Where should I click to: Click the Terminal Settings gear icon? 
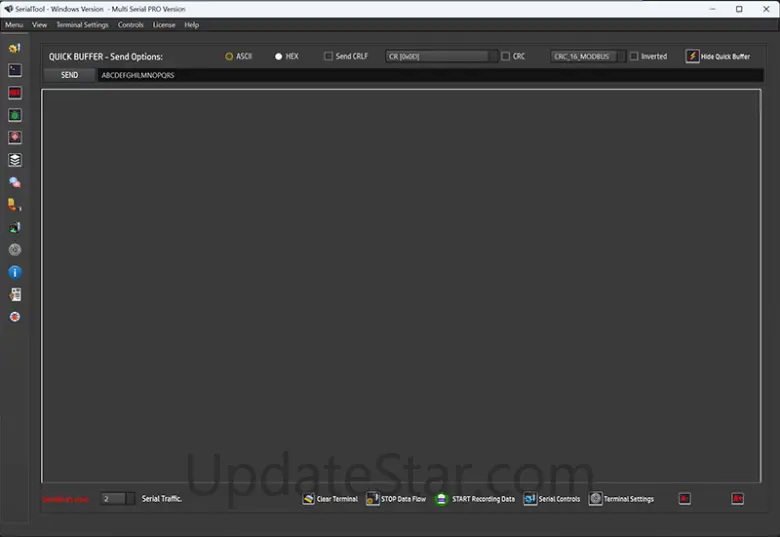click(595, 499)
